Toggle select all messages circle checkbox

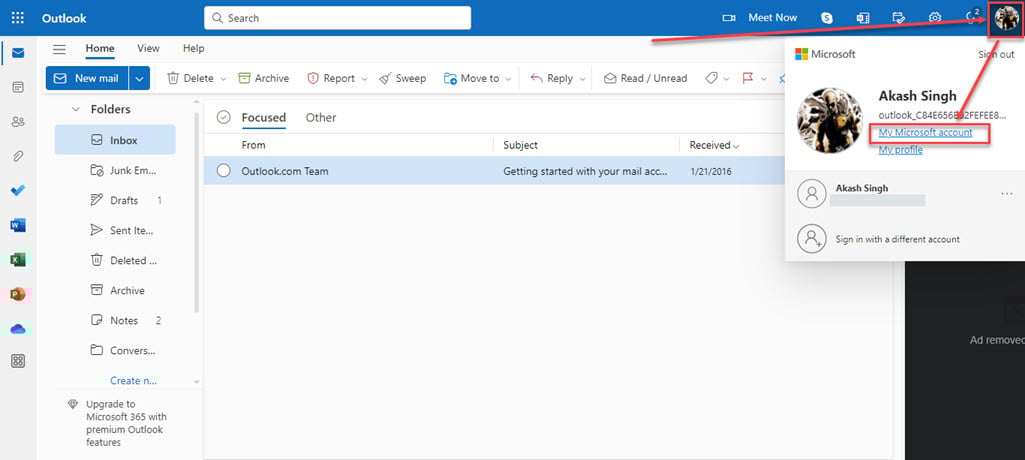point(224,117)
